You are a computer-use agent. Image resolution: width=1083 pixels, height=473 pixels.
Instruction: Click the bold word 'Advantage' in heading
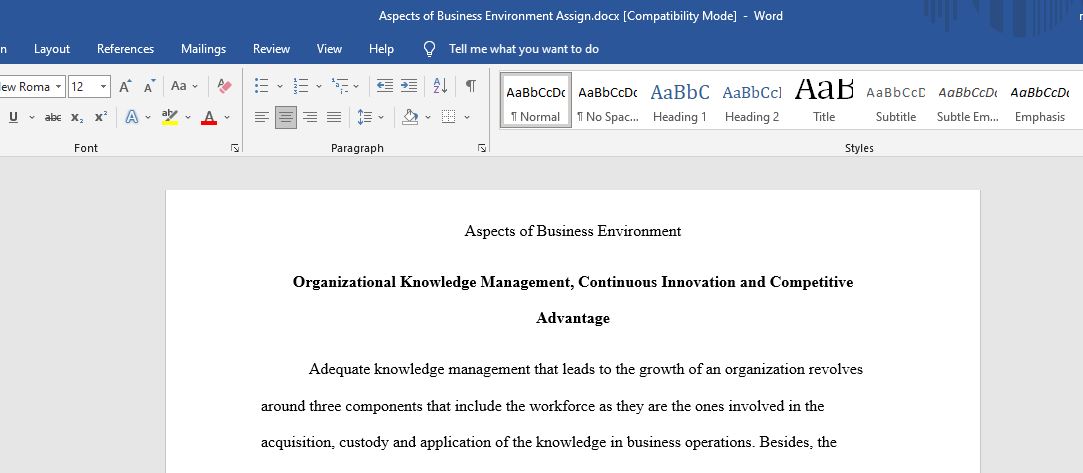[x=573, y=318]
